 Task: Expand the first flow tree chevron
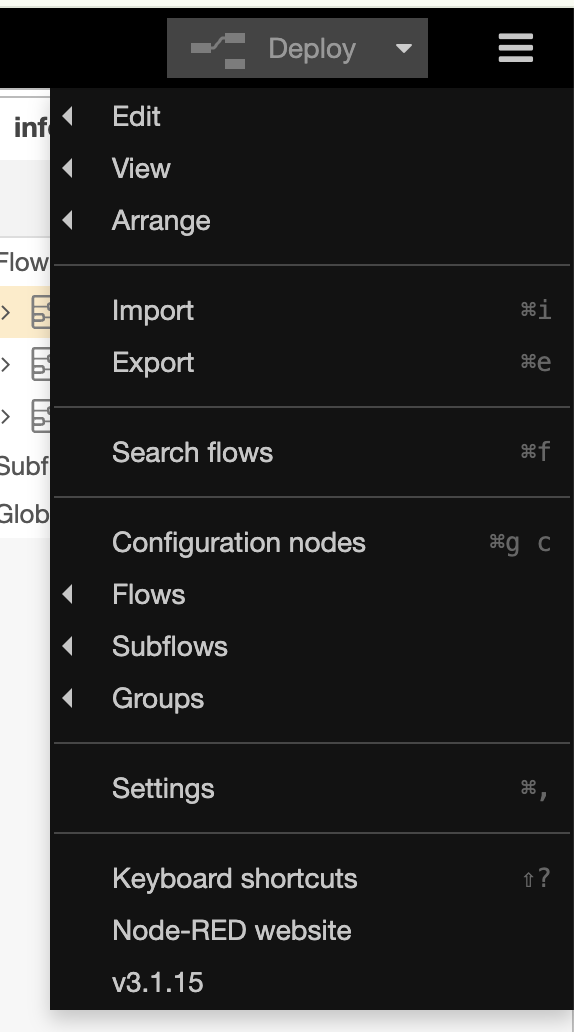(6, 311)
